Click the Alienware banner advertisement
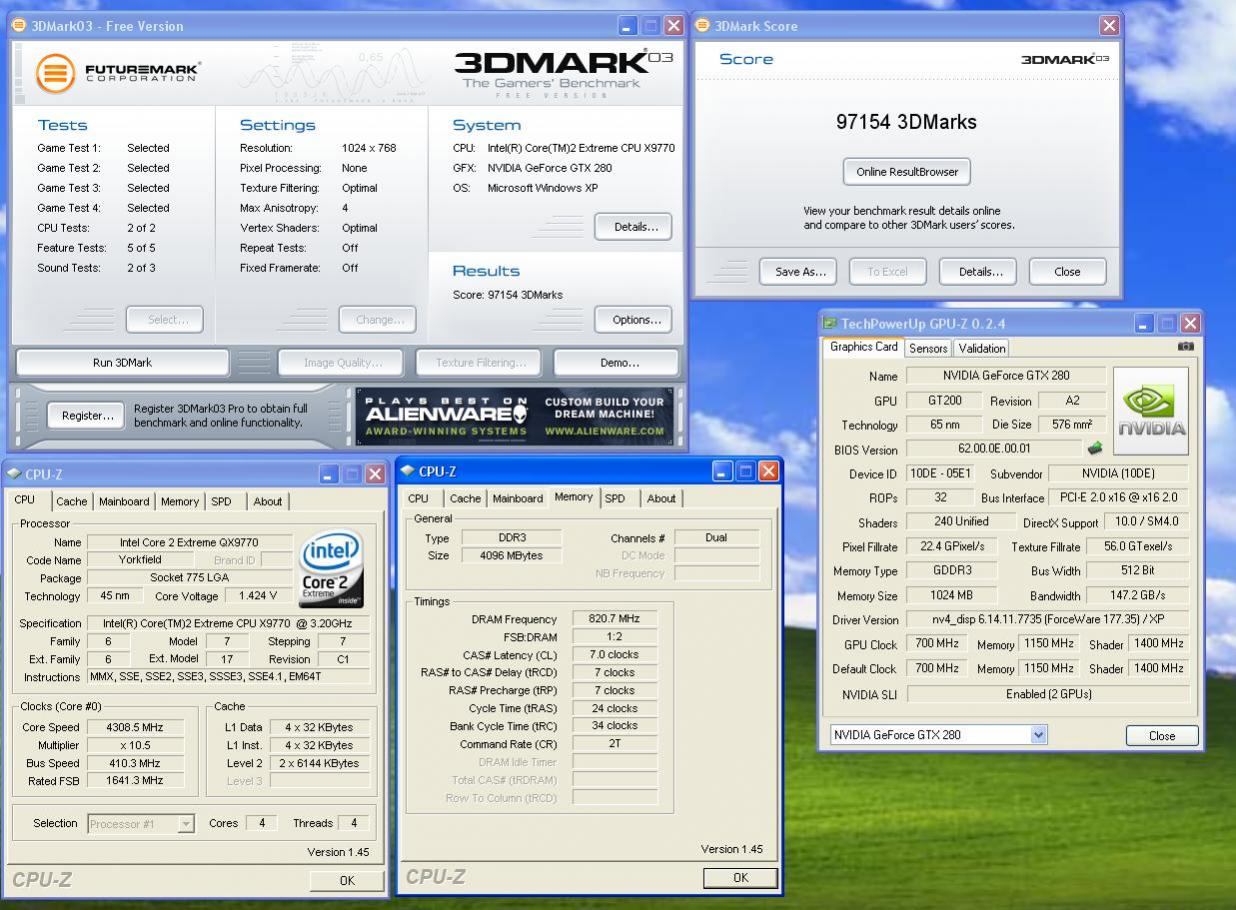Image resolution: width=1236 pixels, height=910 pixels. tap(516, 416)
